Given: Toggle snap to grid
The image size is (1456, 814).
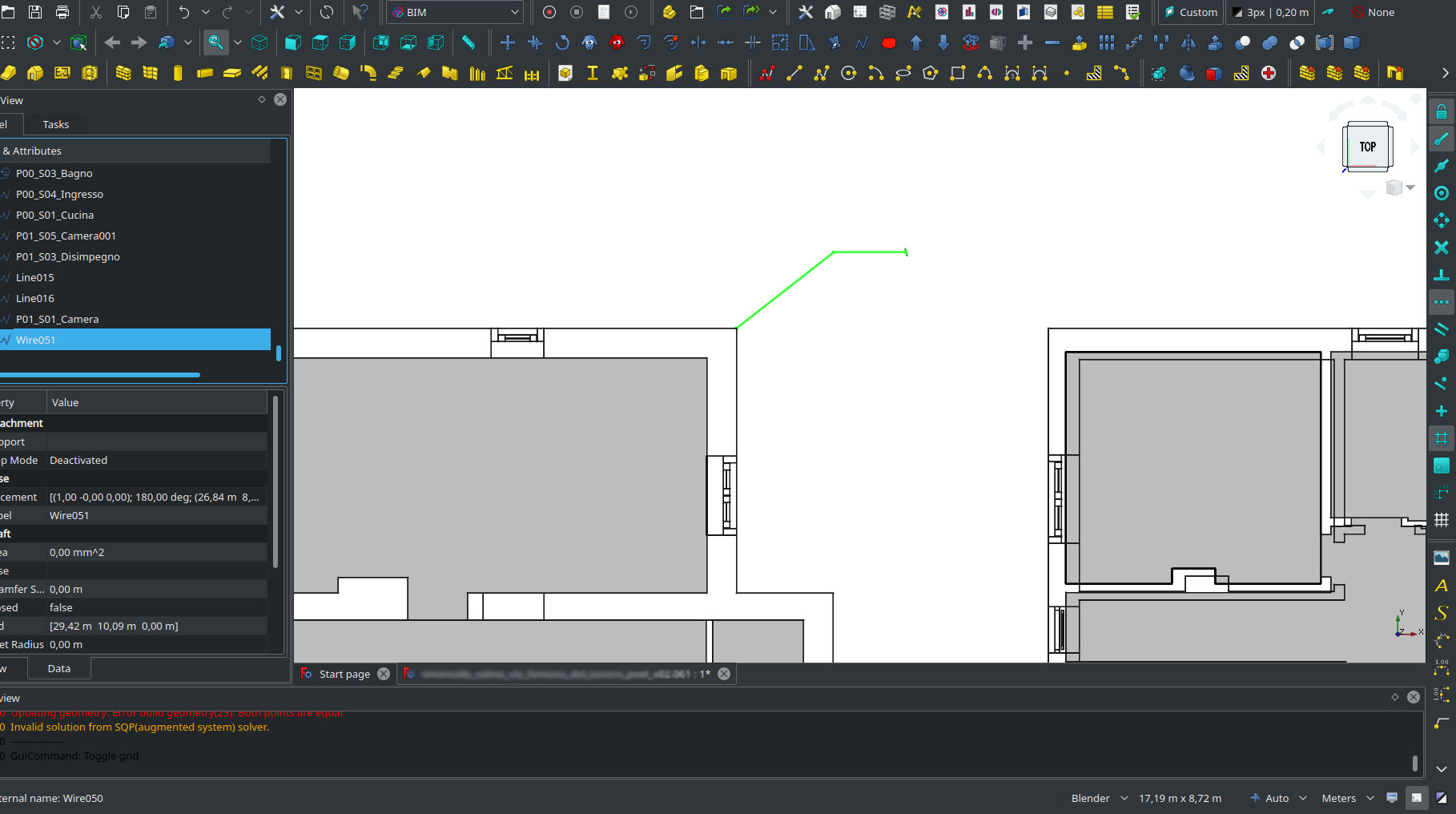Looking at the screenshot, I should click(x=1441, y=438).
